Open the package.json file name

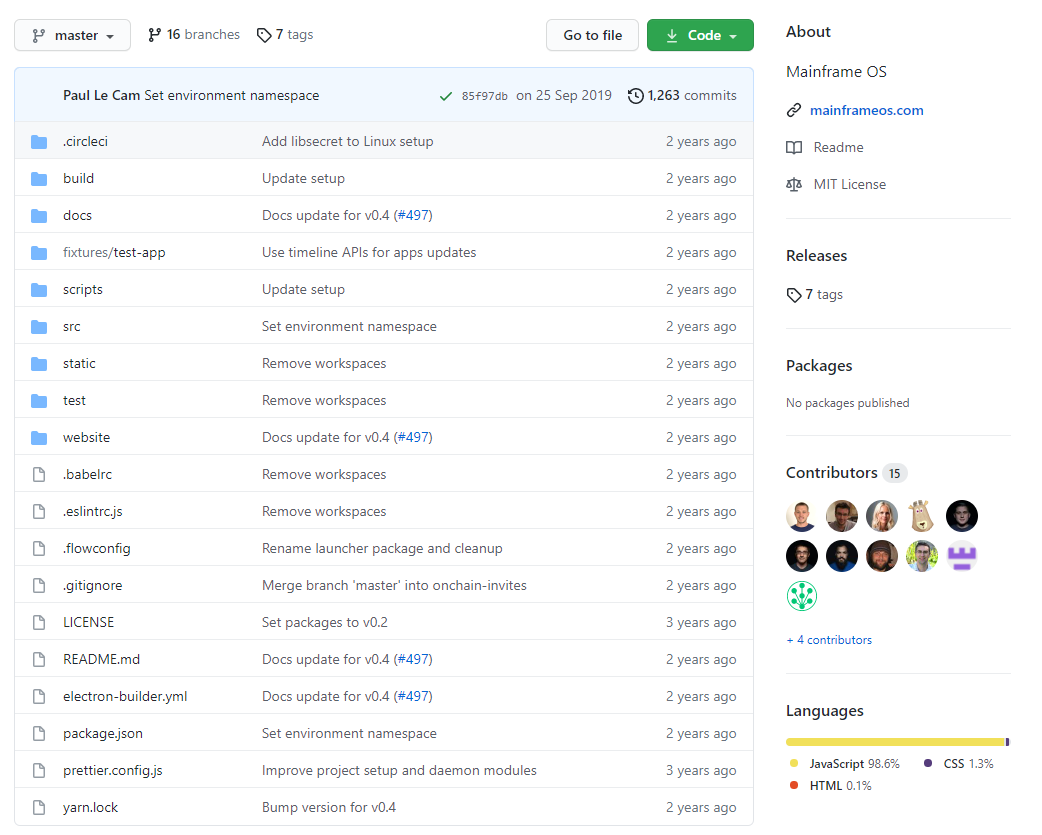click(103, 733)
